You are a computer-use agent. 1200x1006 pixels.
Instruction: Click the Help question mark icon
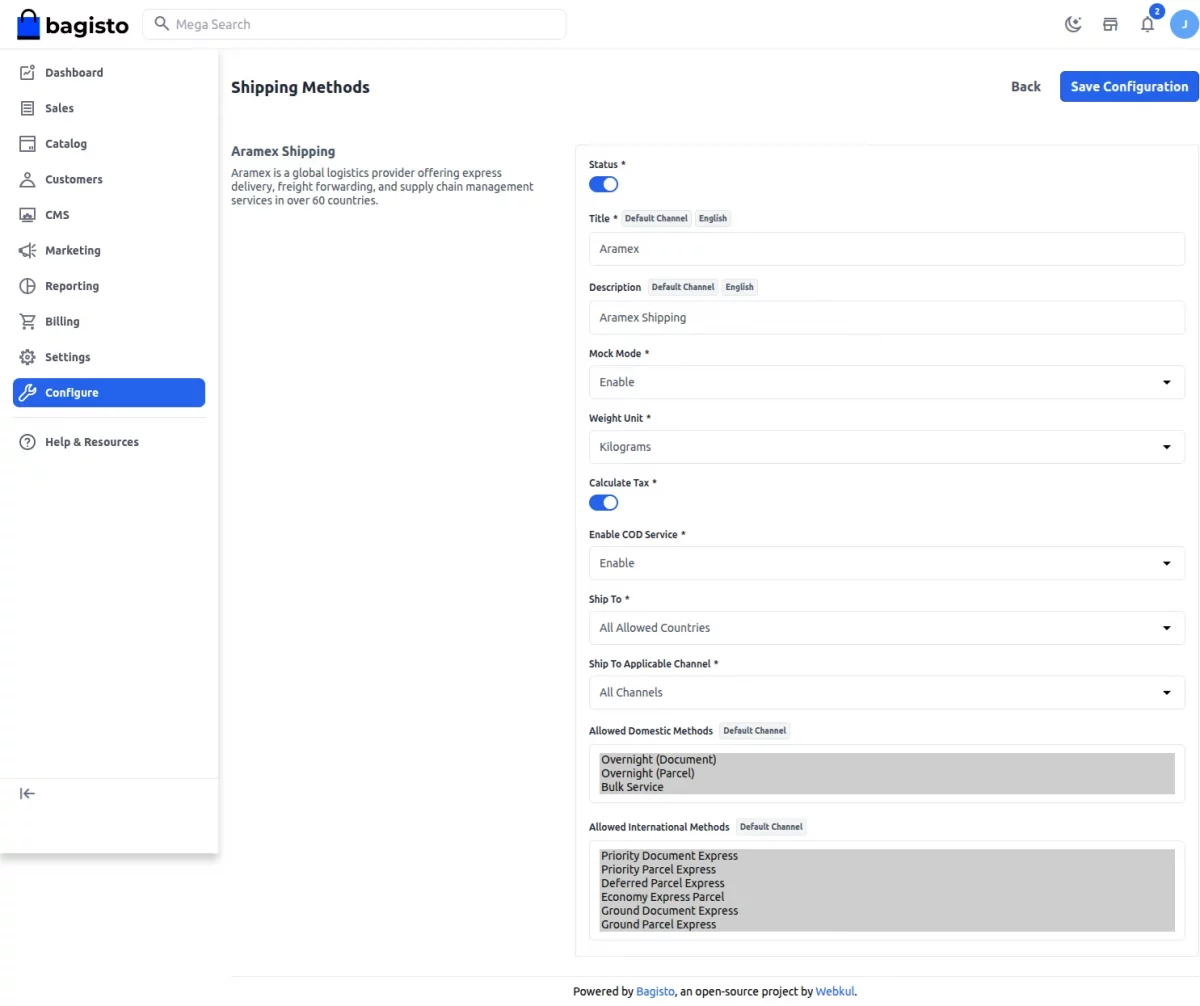(x=28, y=442)
